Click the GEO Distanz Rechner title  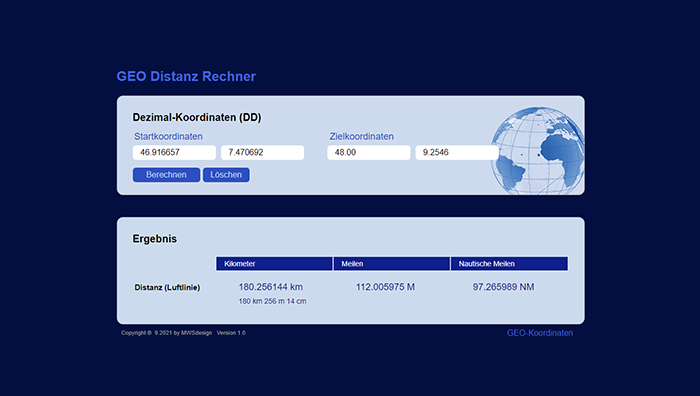point(186,76)
